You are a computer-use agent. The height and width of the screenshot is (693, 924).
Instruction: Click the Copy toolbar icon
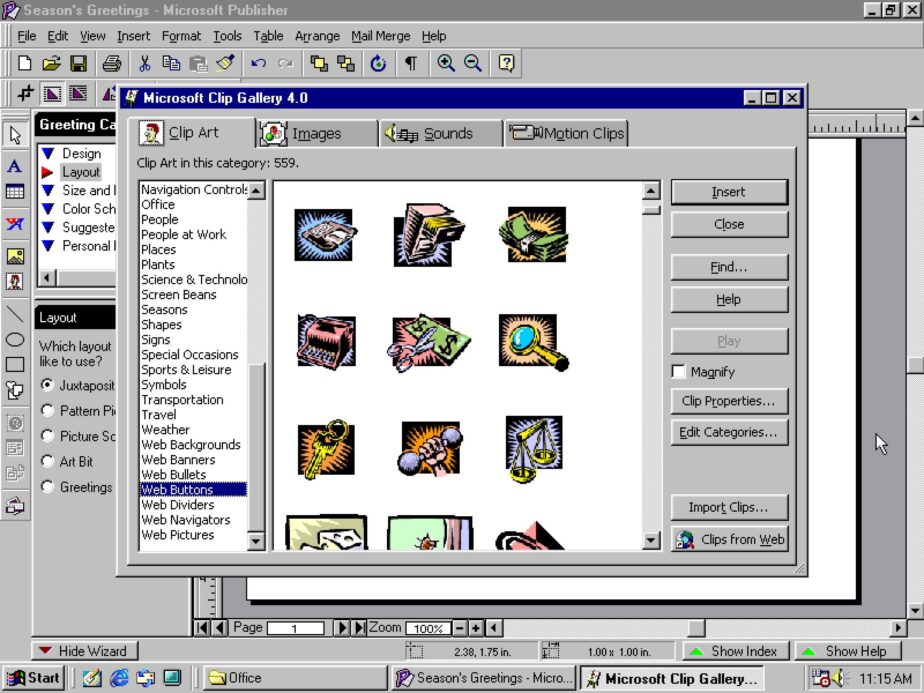click(x=171, y=63)
